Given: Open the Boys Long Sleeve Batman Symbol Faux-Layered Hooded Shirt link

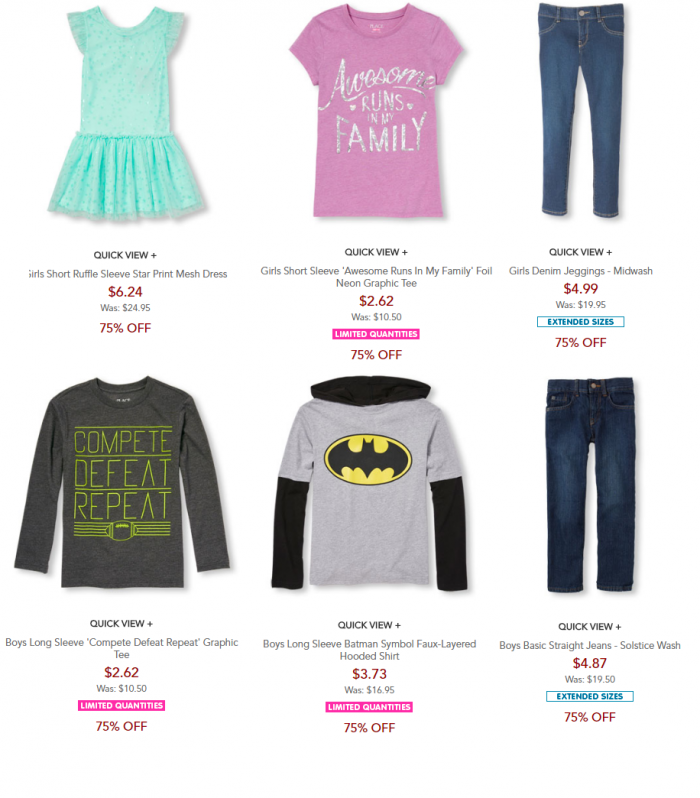Looking at the screenshot, I should tap(370, 650).
